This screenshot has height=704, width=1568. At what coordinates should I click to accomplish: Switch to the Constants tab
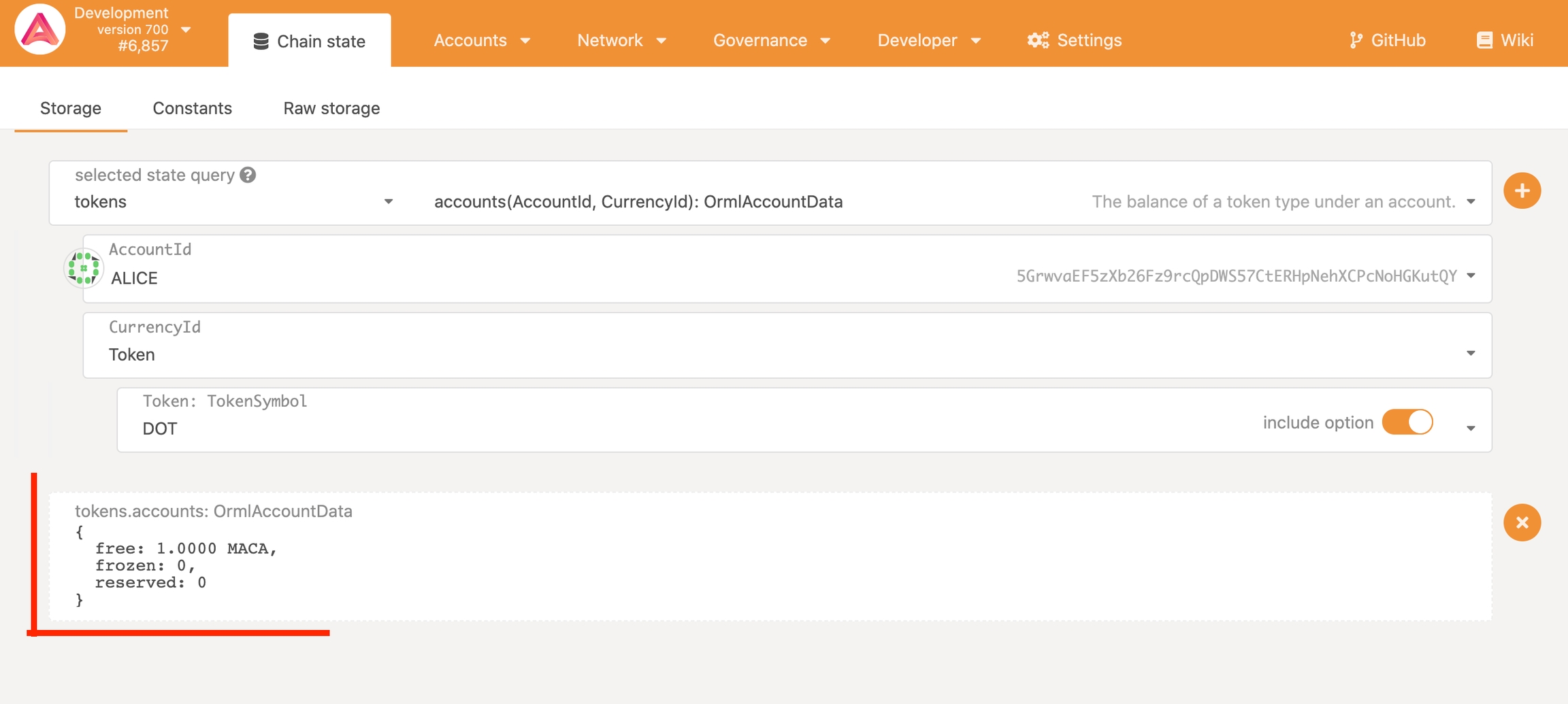192,108
